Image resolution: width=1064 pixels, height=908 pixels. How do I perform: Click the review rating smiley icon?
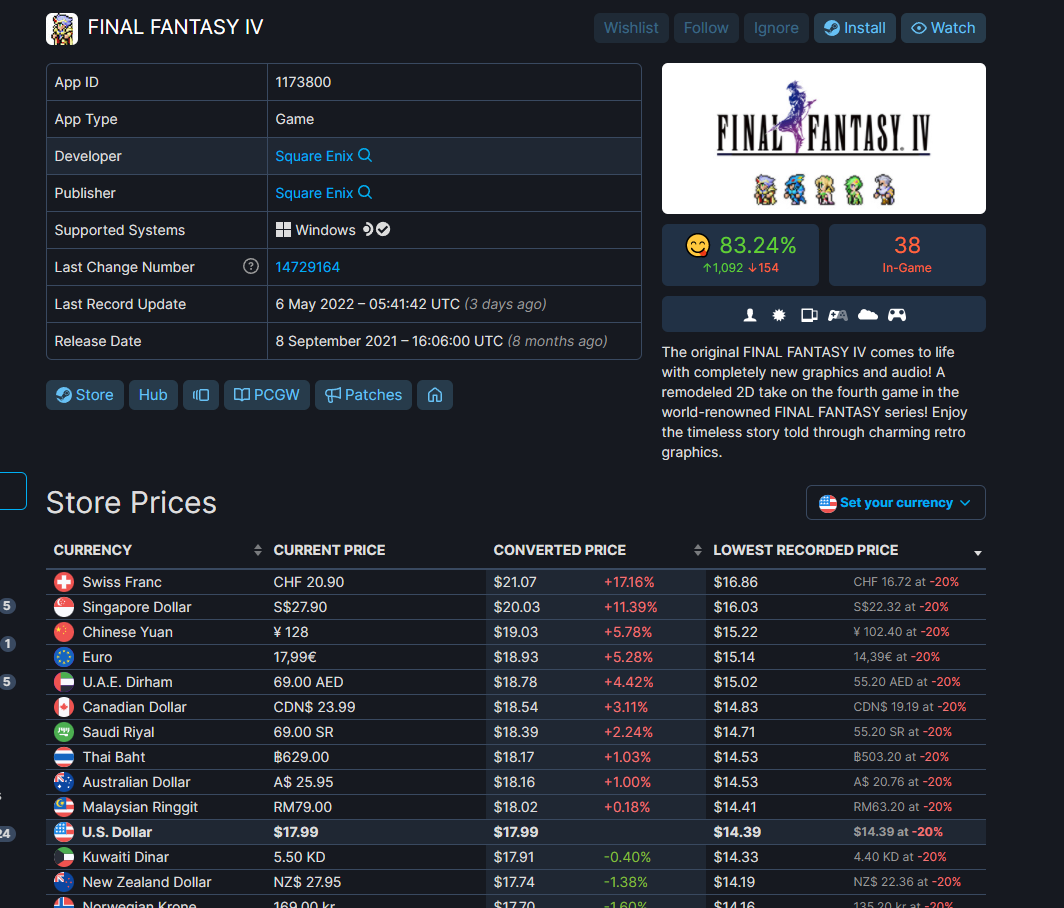pyautogui.click(x=698, y=245)
